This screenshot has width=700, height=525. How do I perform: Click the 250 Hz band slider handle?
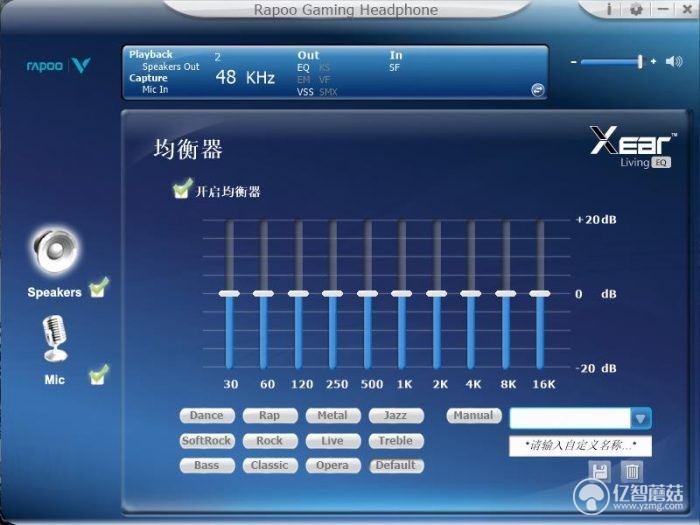tap(333, 293)
